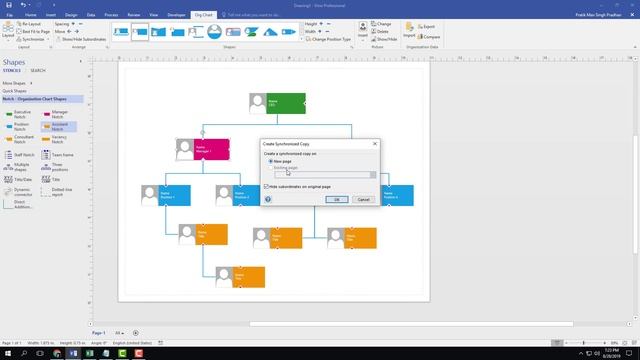The height and width of the screenshot is (360, 640).
Task: Select the third shape style in the gallery
Action: click(158, 31)
